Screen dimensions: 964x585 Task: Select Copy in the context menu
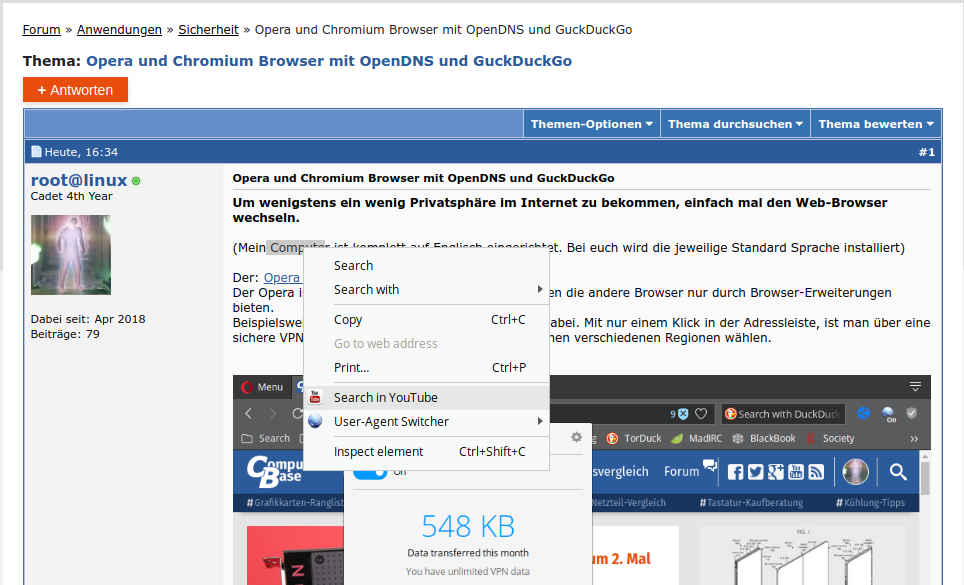click(x=427, y=320)
